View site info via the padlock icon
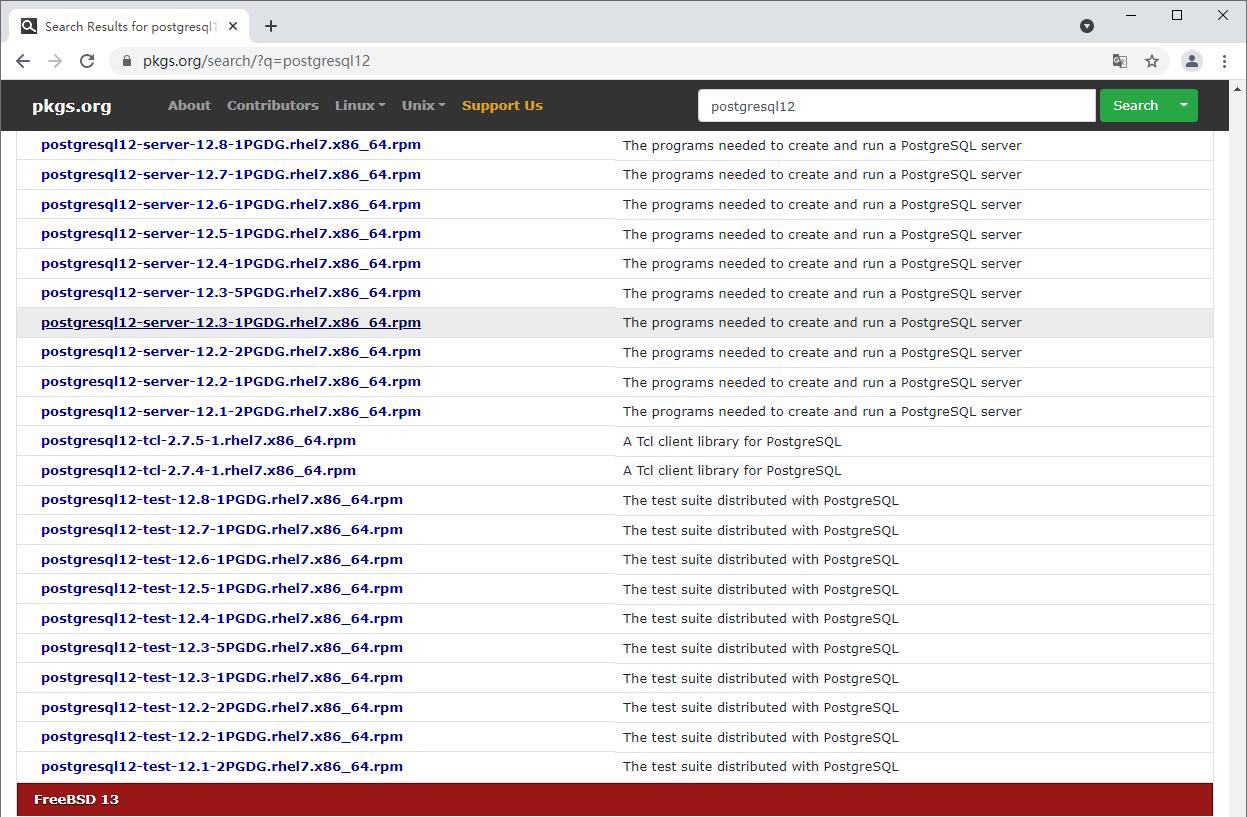The image size is (1247, 817). (x=126, y=61)
